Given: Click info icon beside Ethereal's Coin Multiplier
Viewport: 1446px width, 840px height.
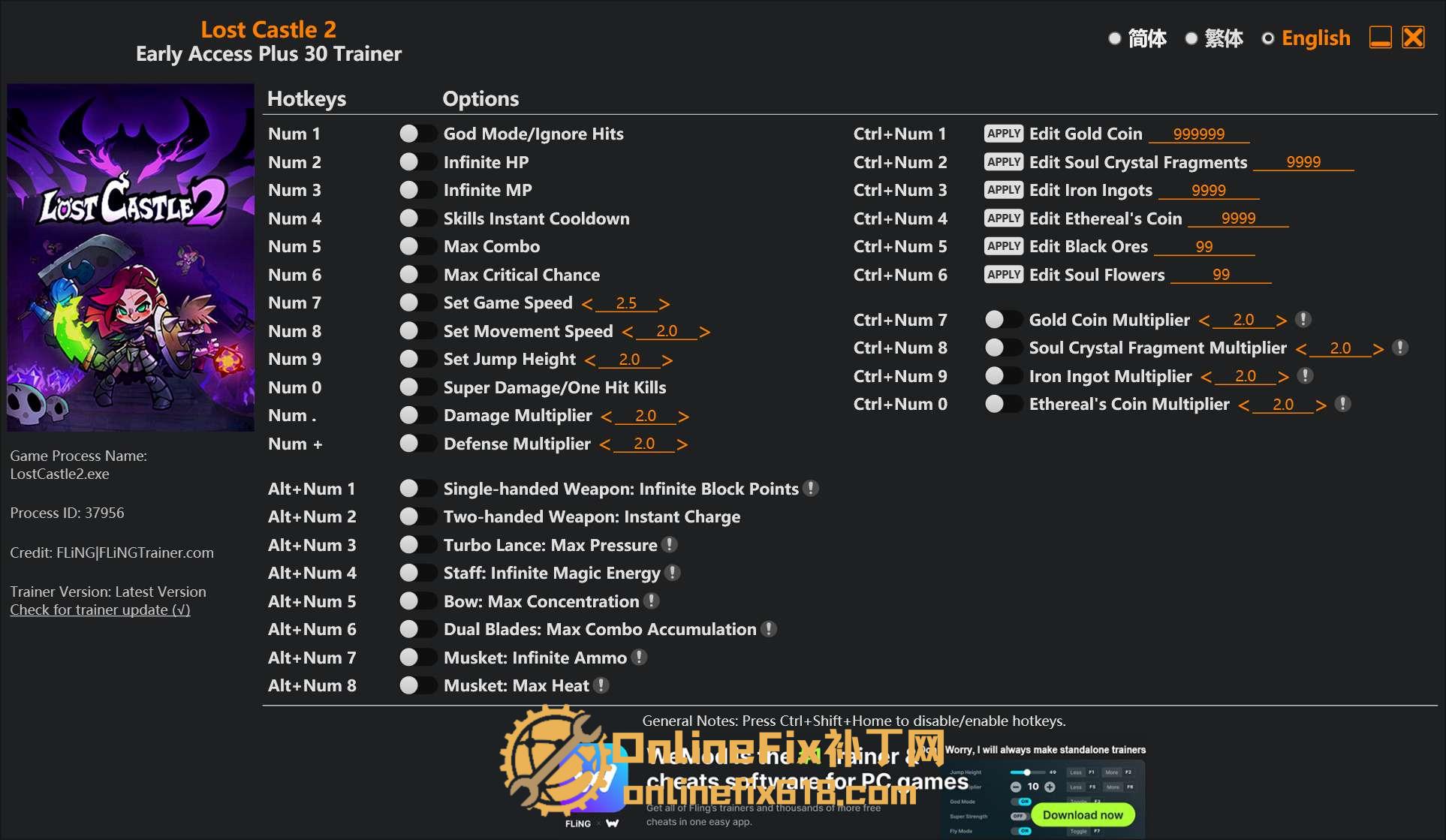Looking at the screenshot, I should 1343,404.
